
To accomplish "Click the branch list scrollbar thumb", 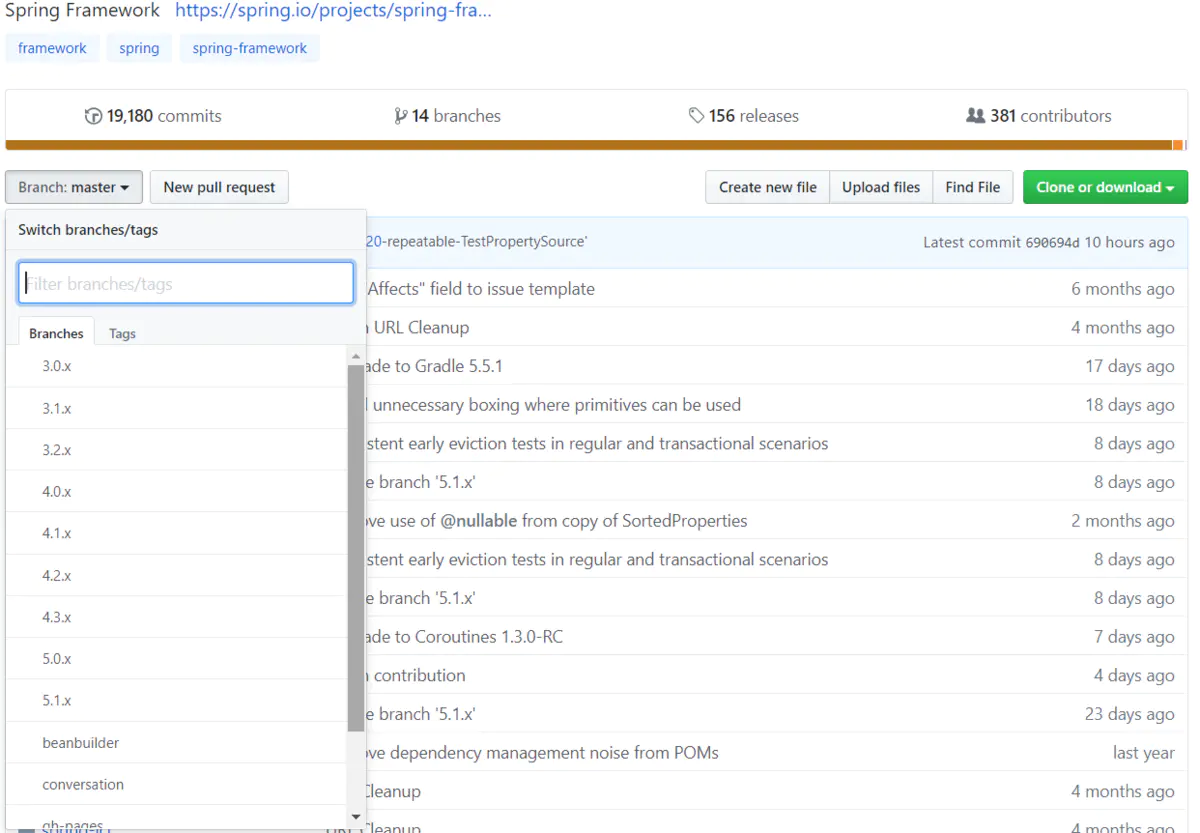I will (x=356, y=548).
